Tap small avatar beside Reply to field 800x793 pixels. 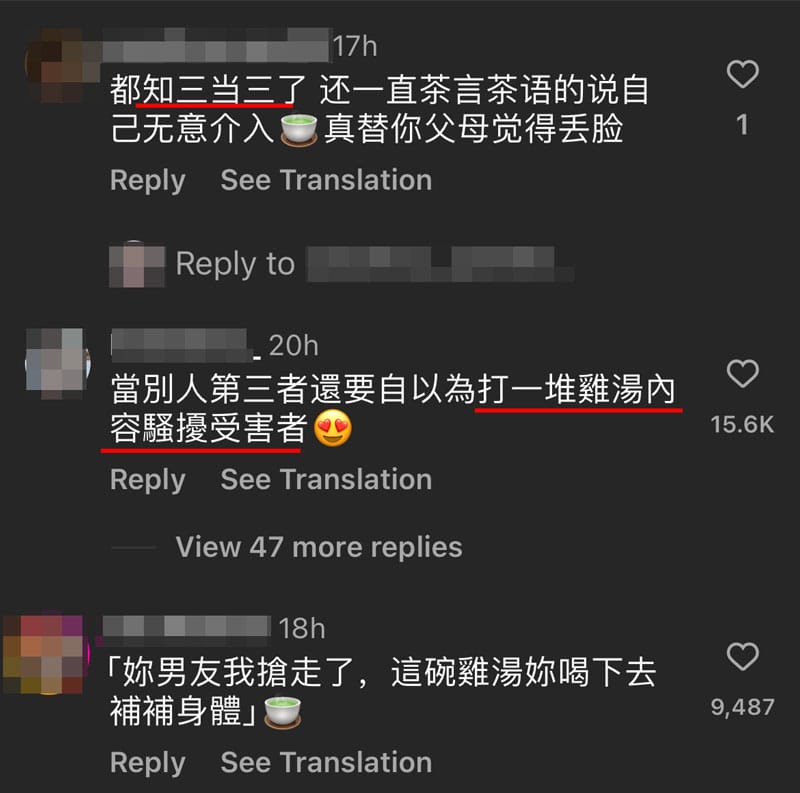pyautogui.click(x=137, y=264)
